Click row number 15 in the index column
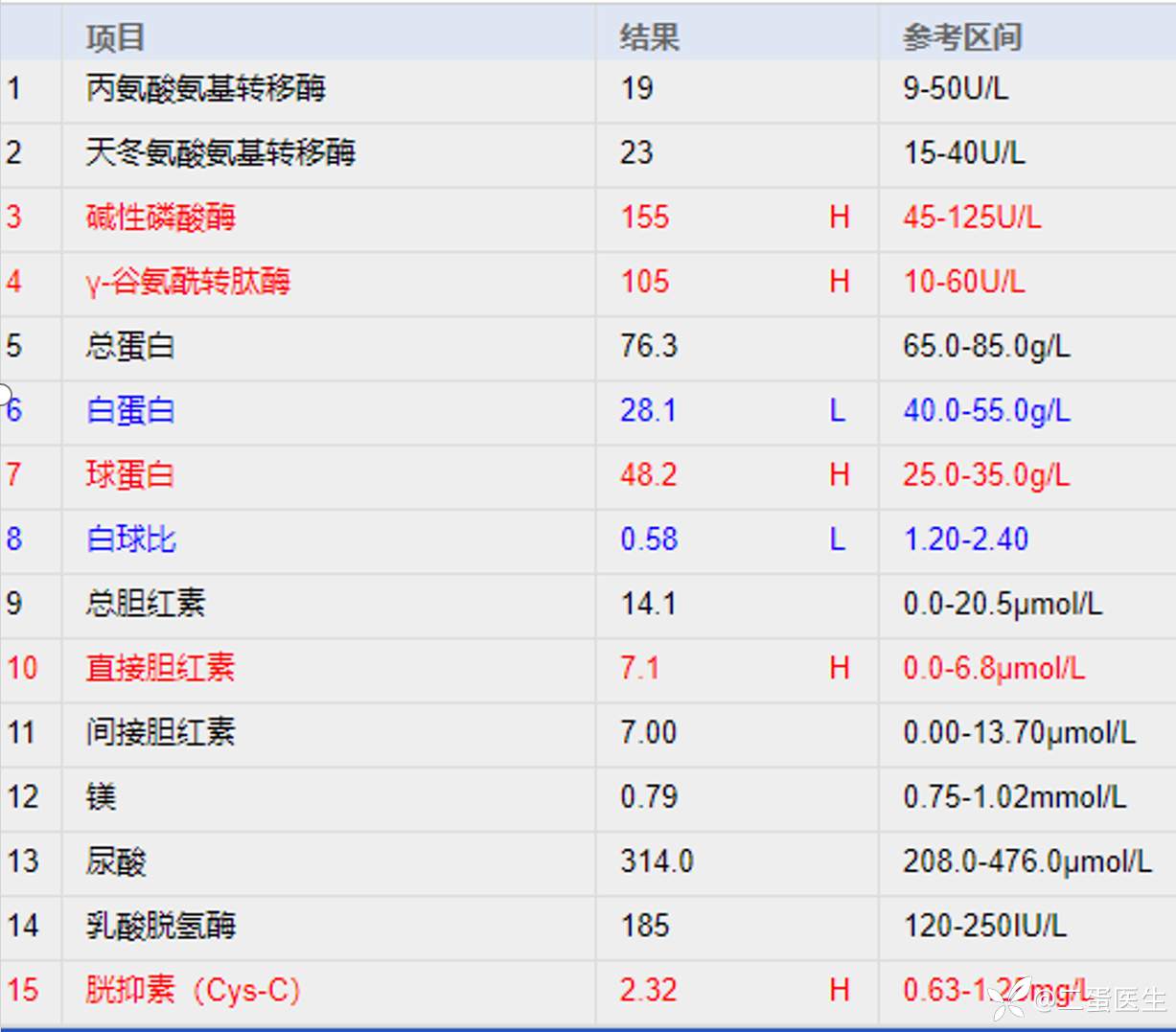Image resolution: width=1176 pixels, height=1032 pixels. point(23,990)
